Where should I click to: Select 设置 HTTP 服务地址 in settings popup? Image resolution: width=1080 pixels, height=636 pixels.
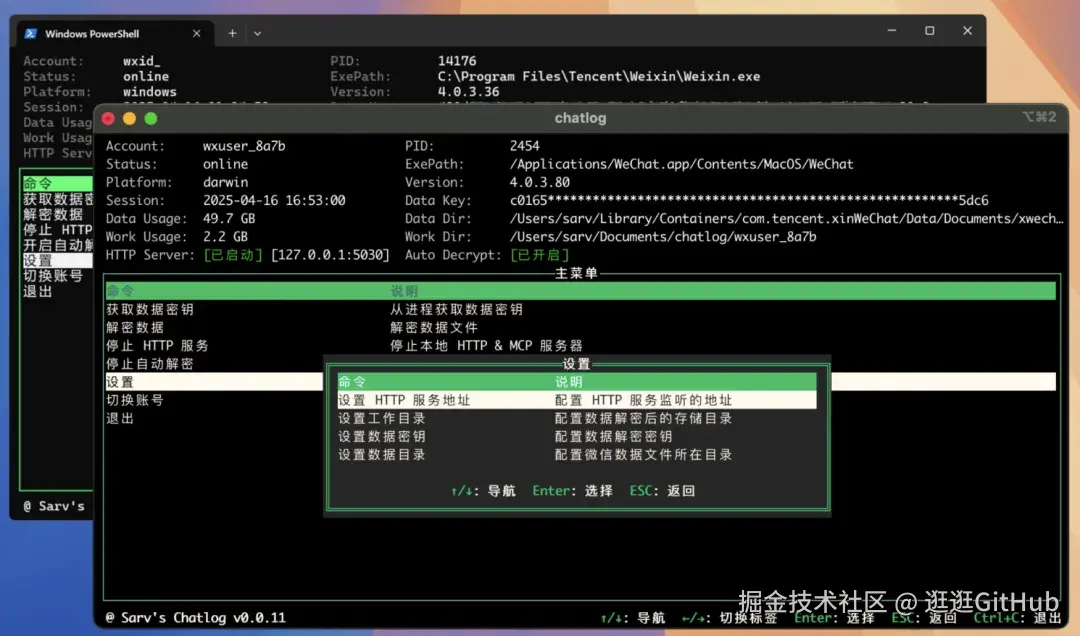[x=404, y=400]
